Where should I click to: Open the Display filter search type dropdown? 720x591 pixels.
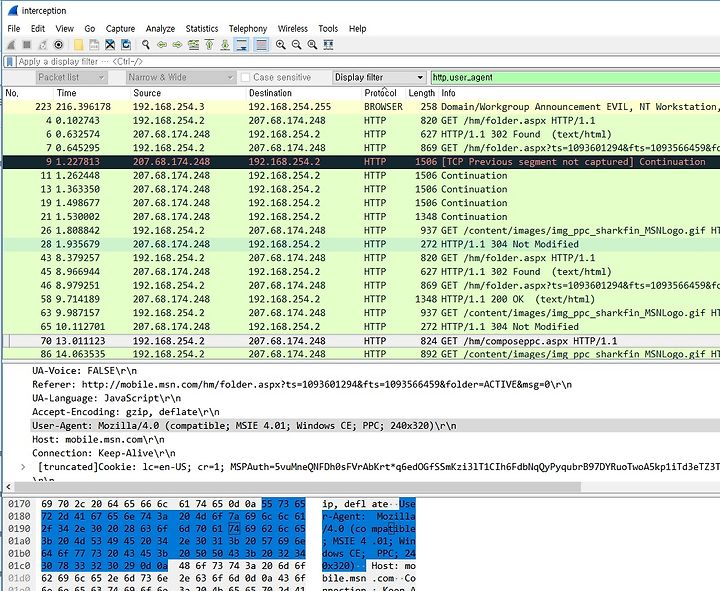coord(379,77)
